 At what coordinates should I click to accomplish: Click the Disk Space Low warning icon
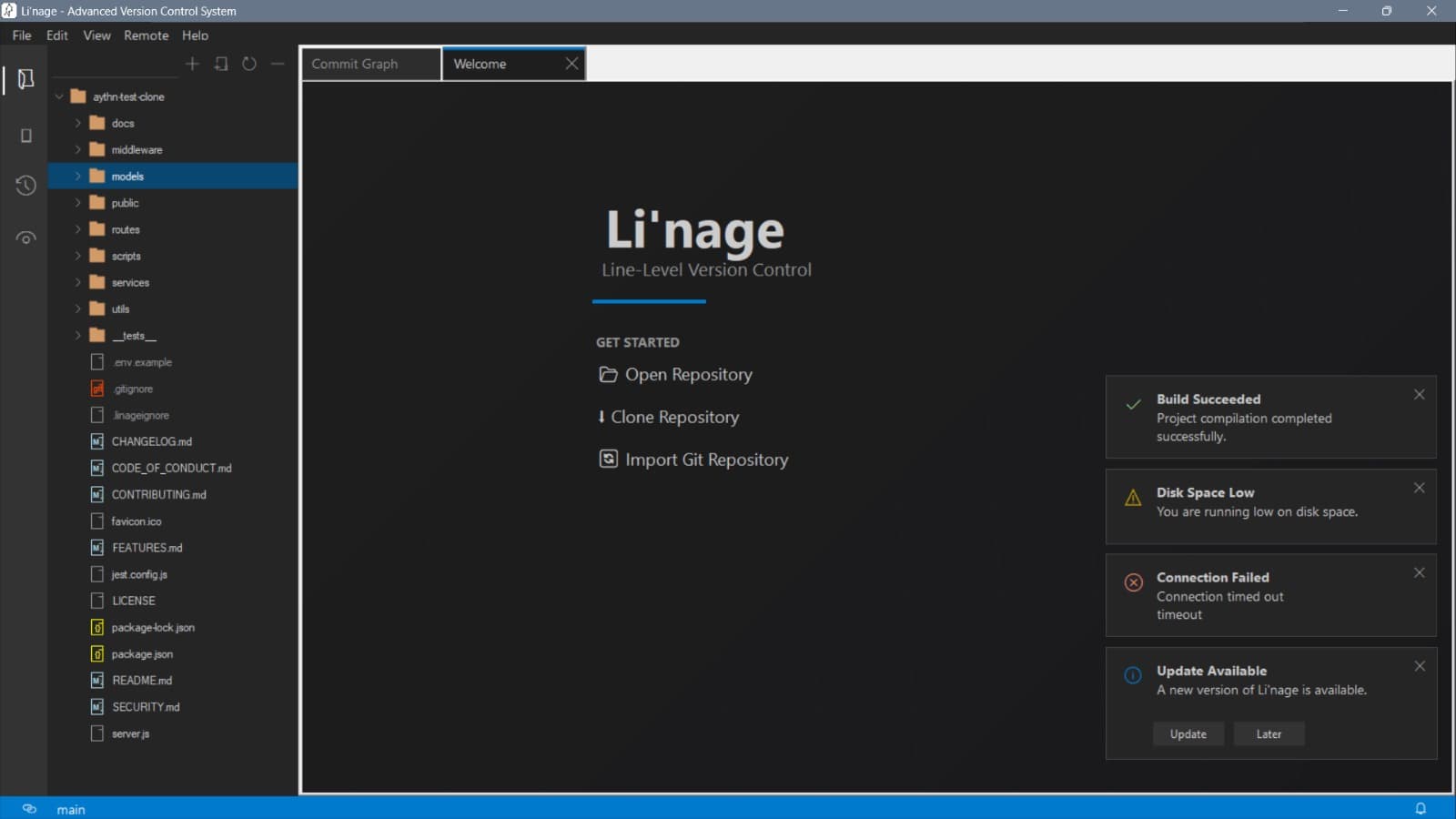click(x=1133, y=498)
